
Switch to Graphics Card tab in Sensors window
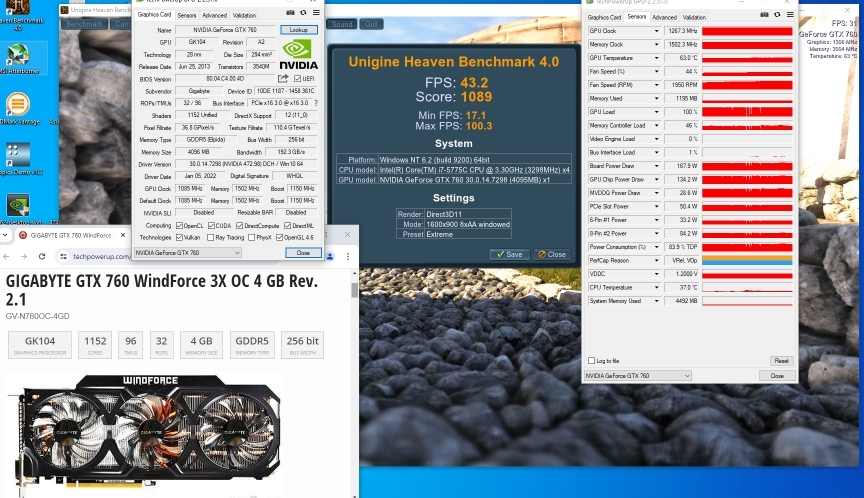click(x=604, y=18)
